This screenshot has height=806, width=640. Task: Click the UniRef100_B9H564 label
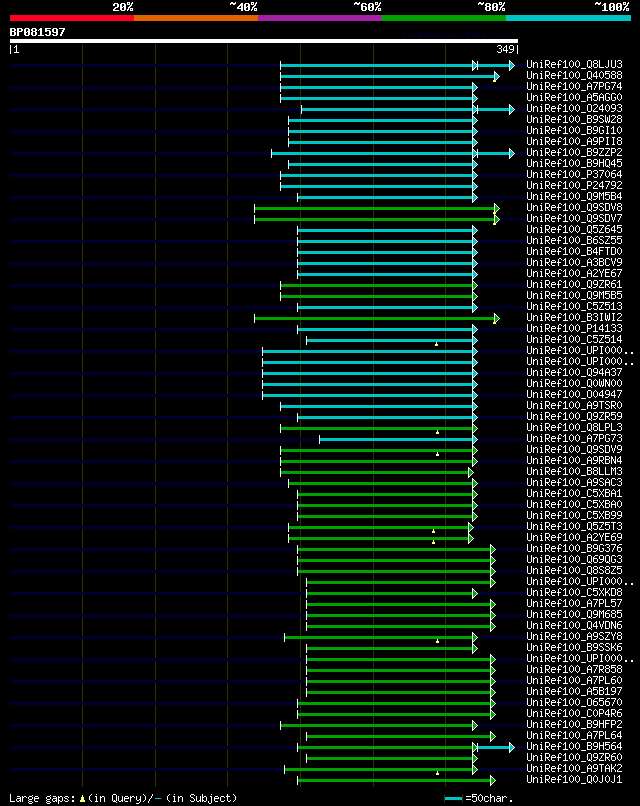pyautogui.click(x=574, y=746)
